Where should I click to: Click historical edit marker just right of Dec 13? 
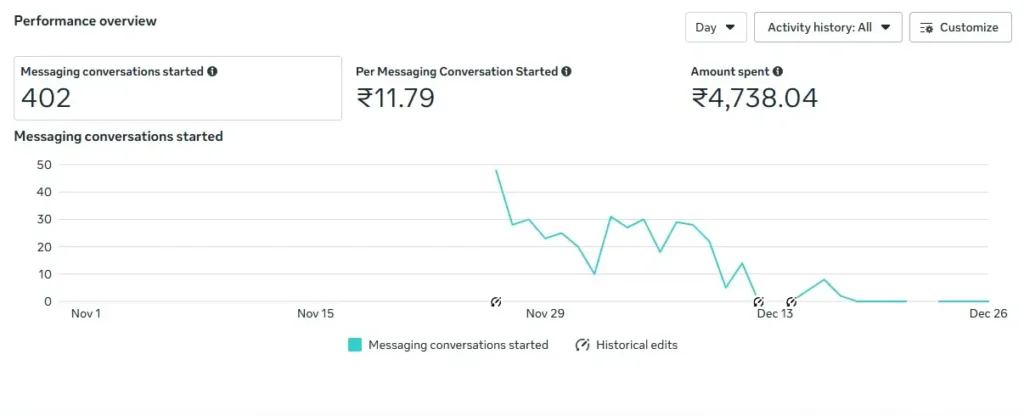pos(791,302)
